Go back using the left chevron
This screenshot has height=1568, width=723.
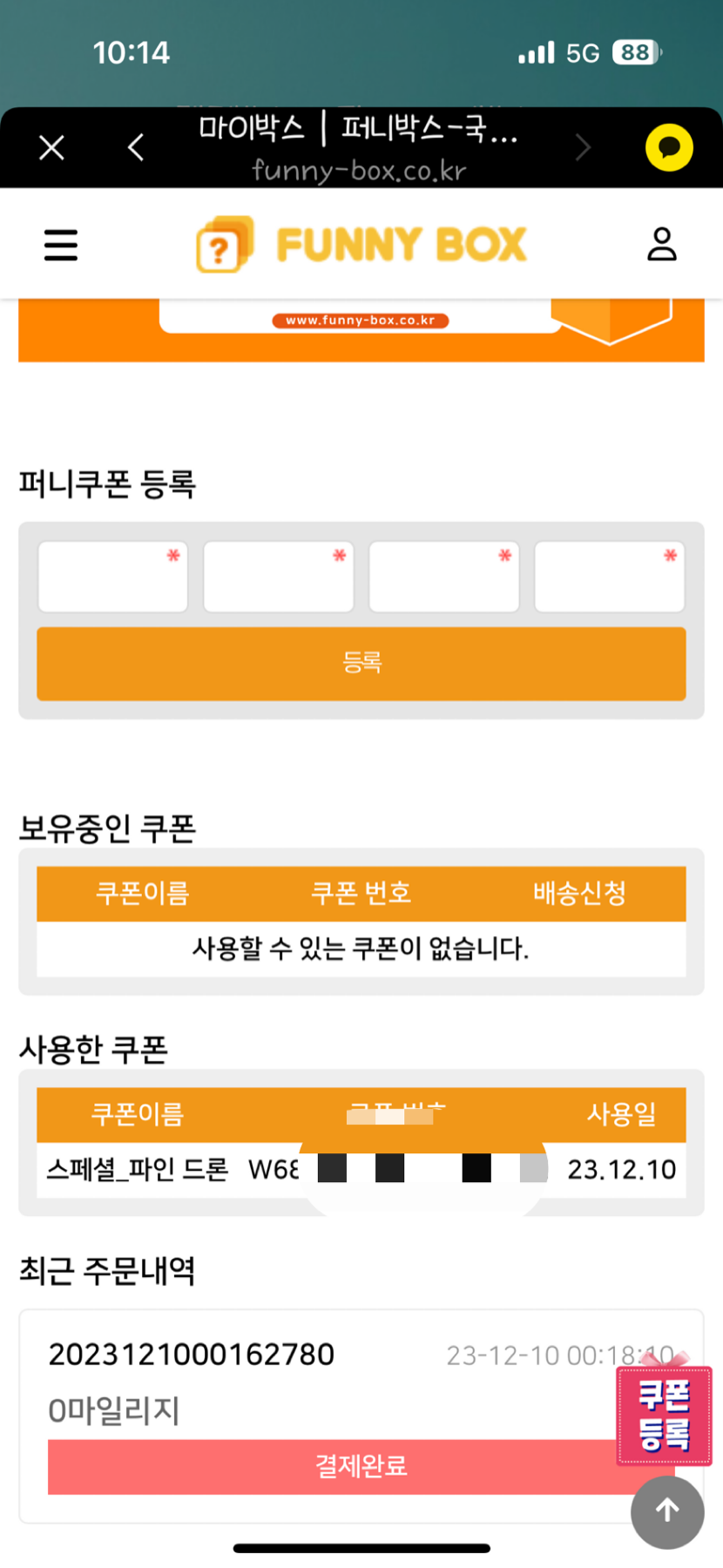pos(136,147)
